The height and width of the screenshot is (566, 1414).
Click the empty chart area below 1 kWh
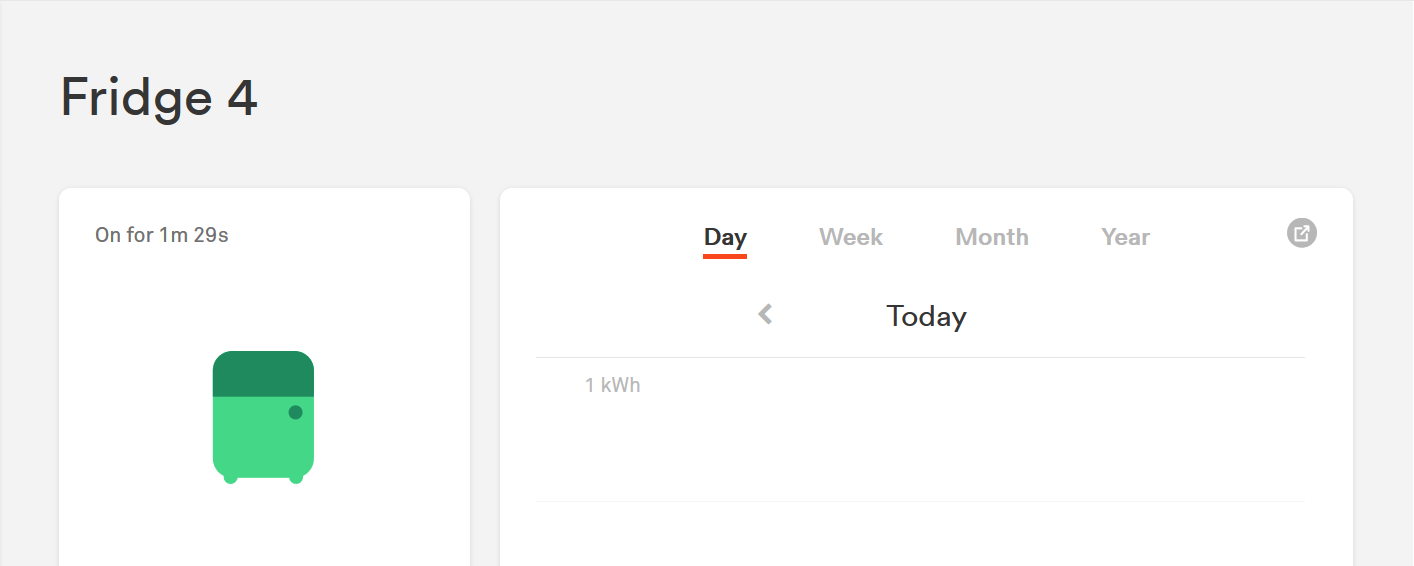[x=920, y=440]
